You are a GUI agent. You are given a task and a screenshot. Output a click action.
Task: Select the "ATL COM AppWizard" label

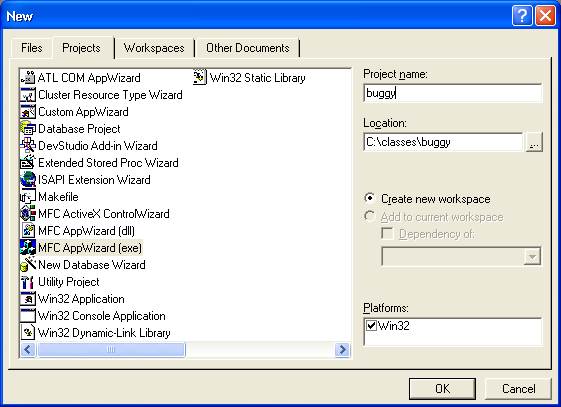tap(89, 78)
